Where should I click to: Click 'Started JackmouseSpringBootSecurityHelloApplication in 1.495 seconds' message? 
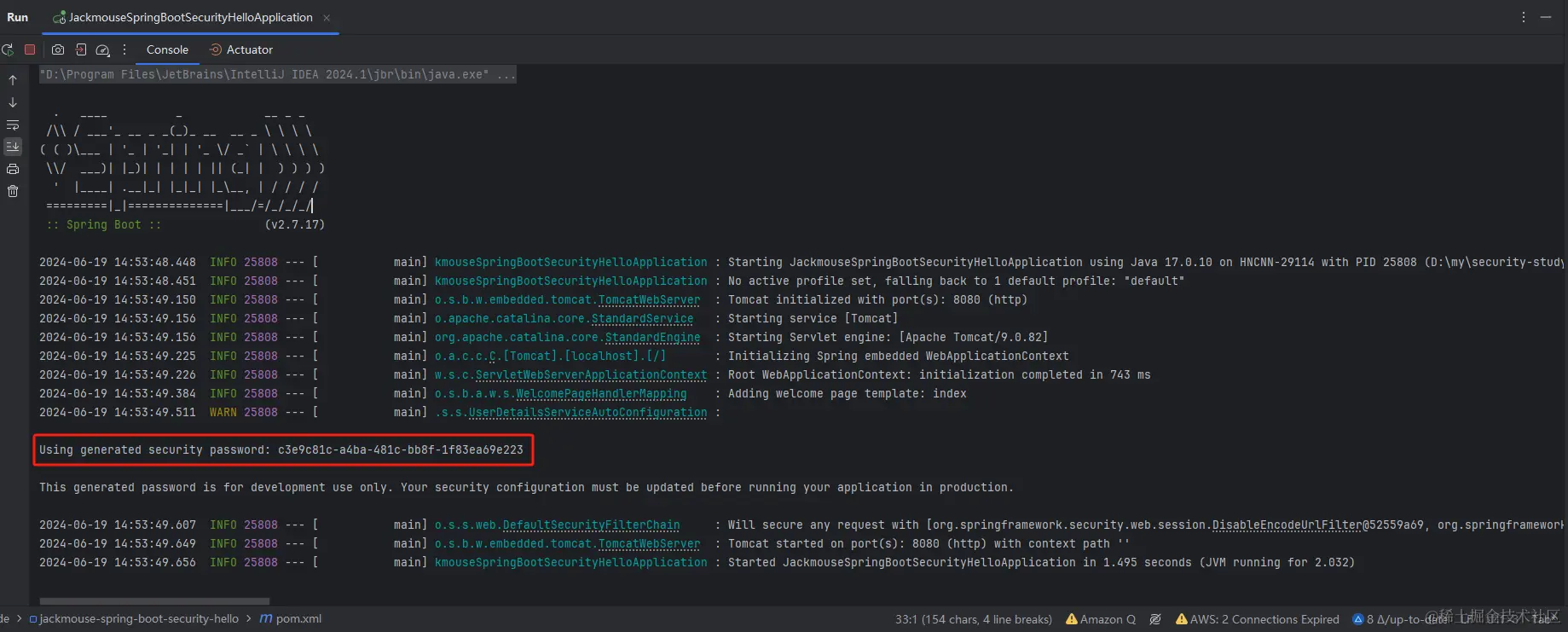click(x=1041, y=563)
